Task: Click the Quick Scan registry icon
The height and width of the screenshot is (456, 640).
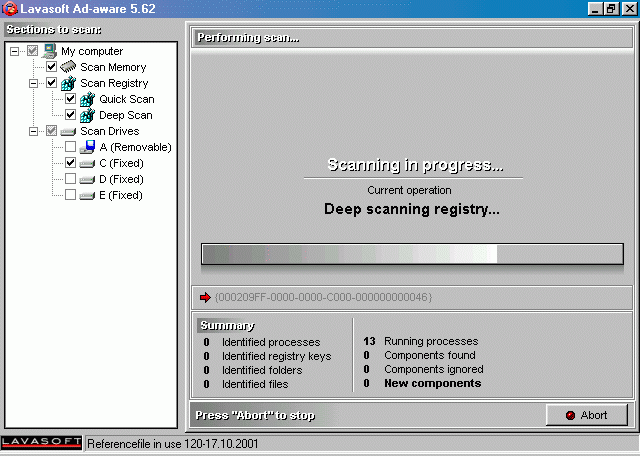Action: click(87, 99)
